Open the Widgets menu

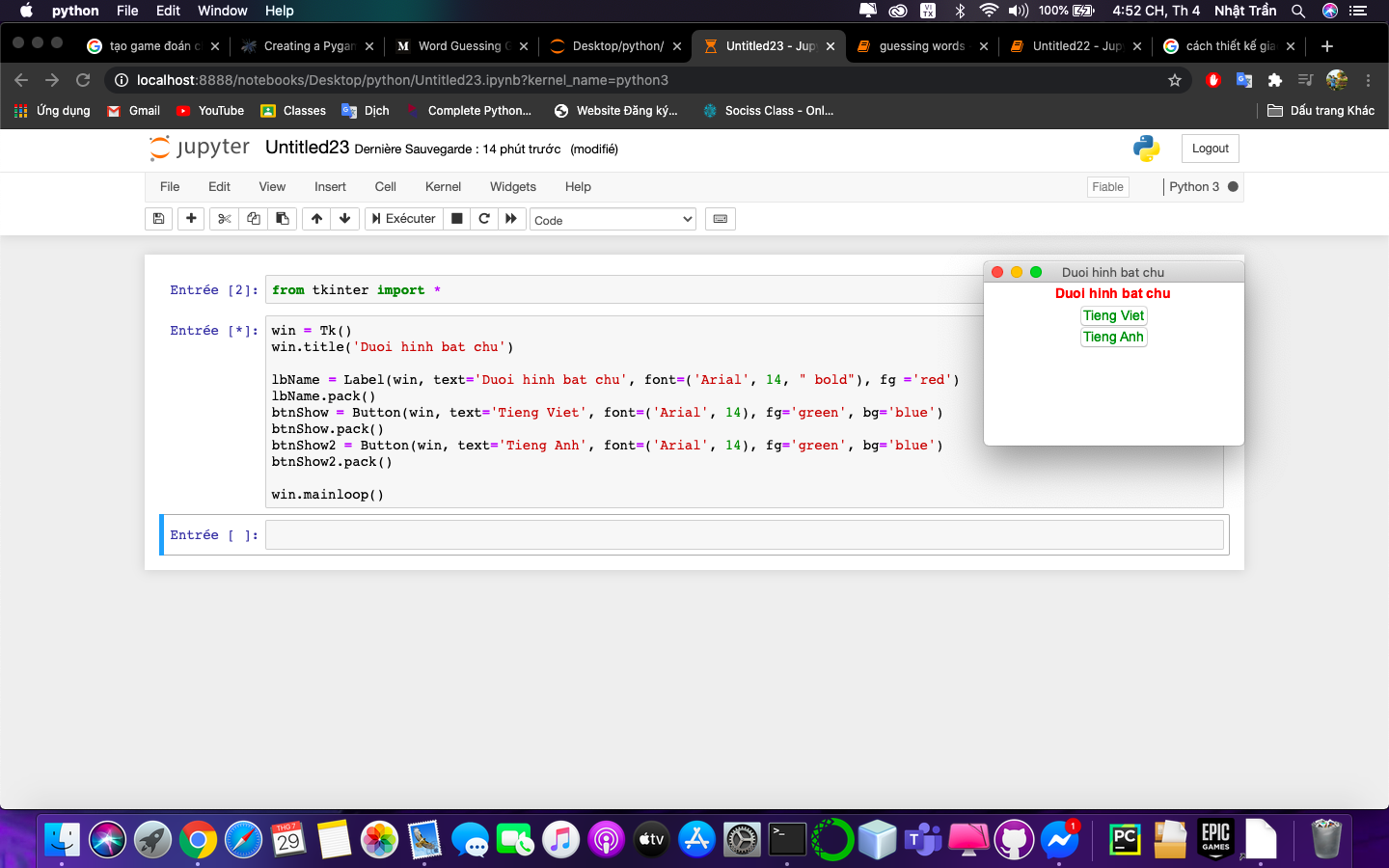(x=513, y=187)
